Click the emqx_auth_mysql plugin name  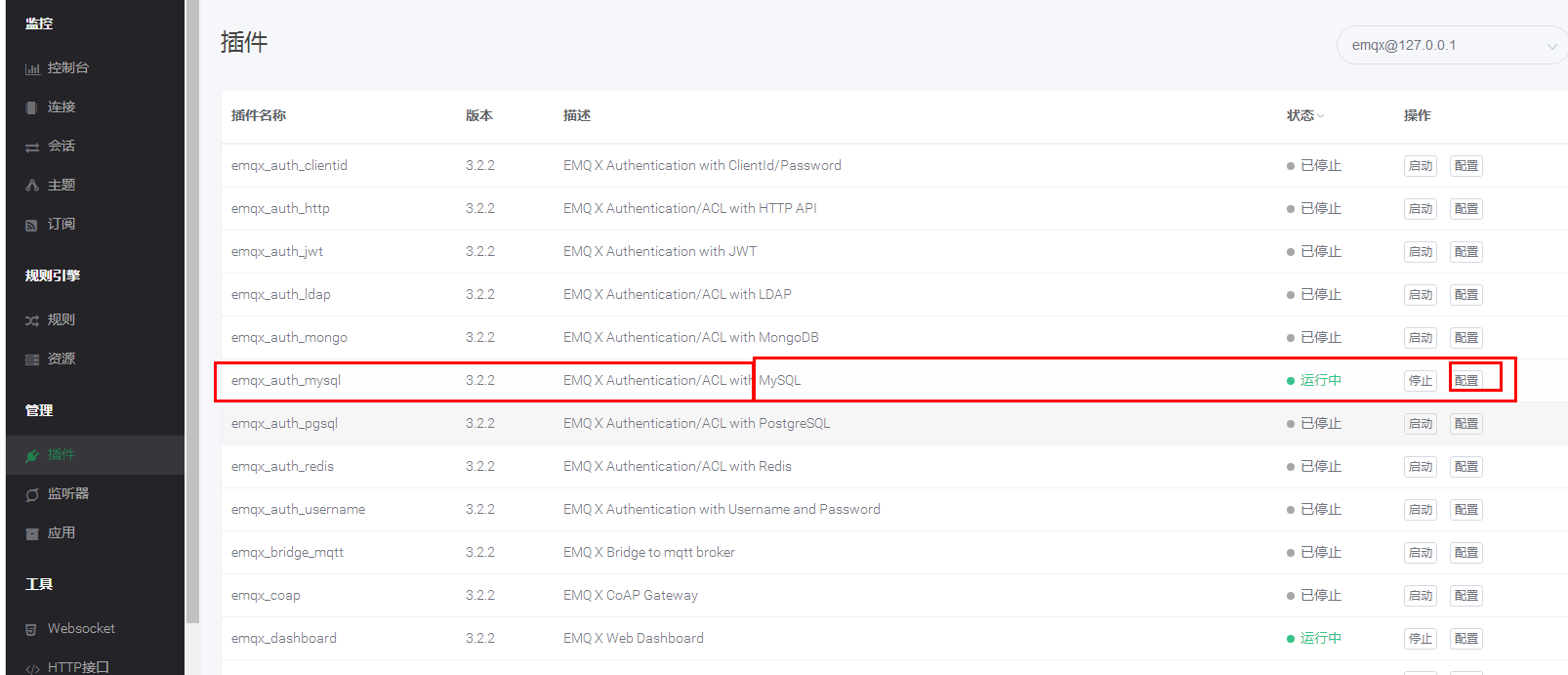[x=286, y=381]
